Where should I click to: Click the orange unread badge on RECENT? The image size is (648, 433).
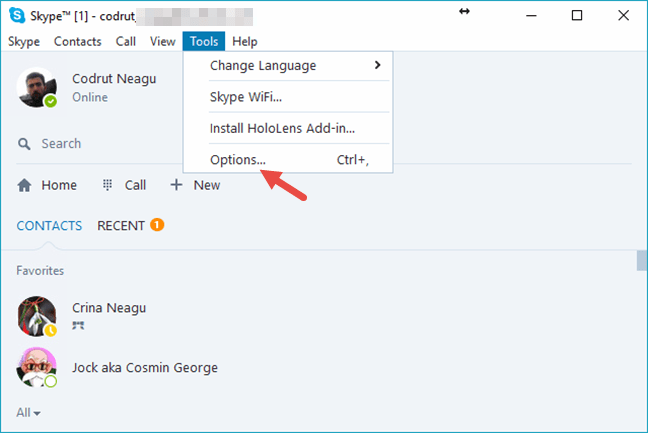click(157, 225)
